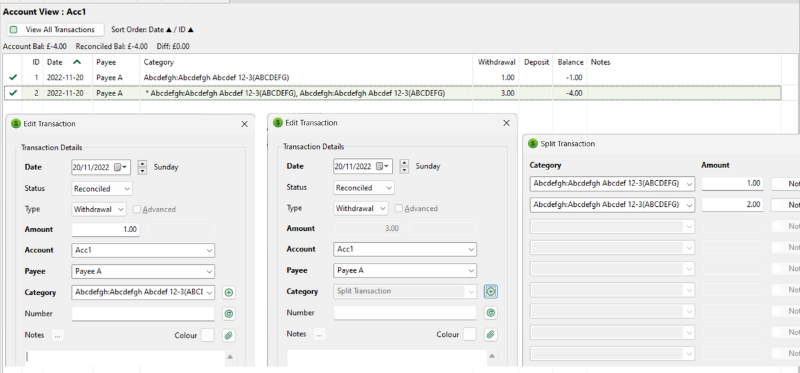Image resolution: width=800 pixels, height=373 pixels.
Task: Open first split category dropdown with amount 1.00
Action: pyautogui.click(x=612, y=184)
